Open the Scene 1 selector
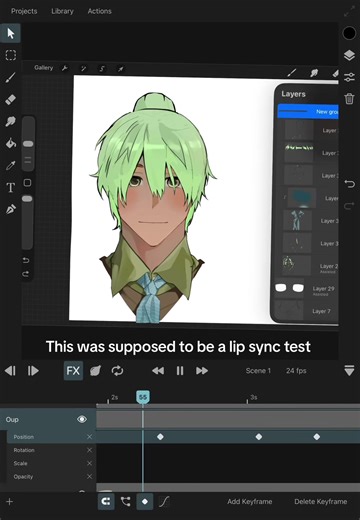This screenshot has width=360, height=520. pos(258,371)
